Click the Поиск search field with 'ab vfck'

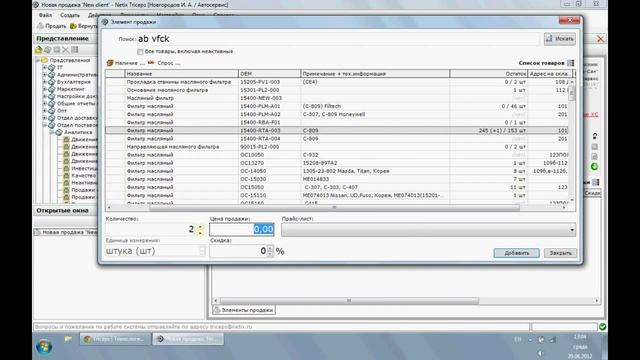337,39
